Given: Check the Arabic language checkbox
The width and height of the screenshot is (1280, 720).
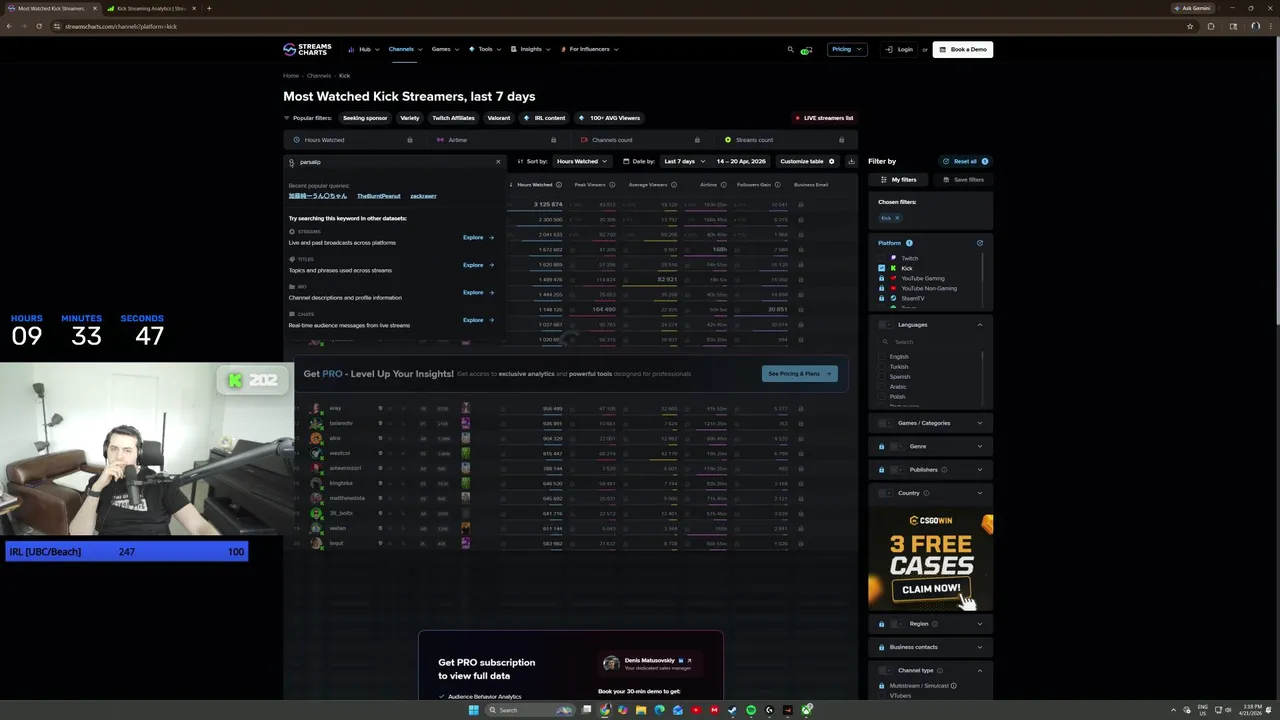Looking at the screenshot, I should (882, 387).
